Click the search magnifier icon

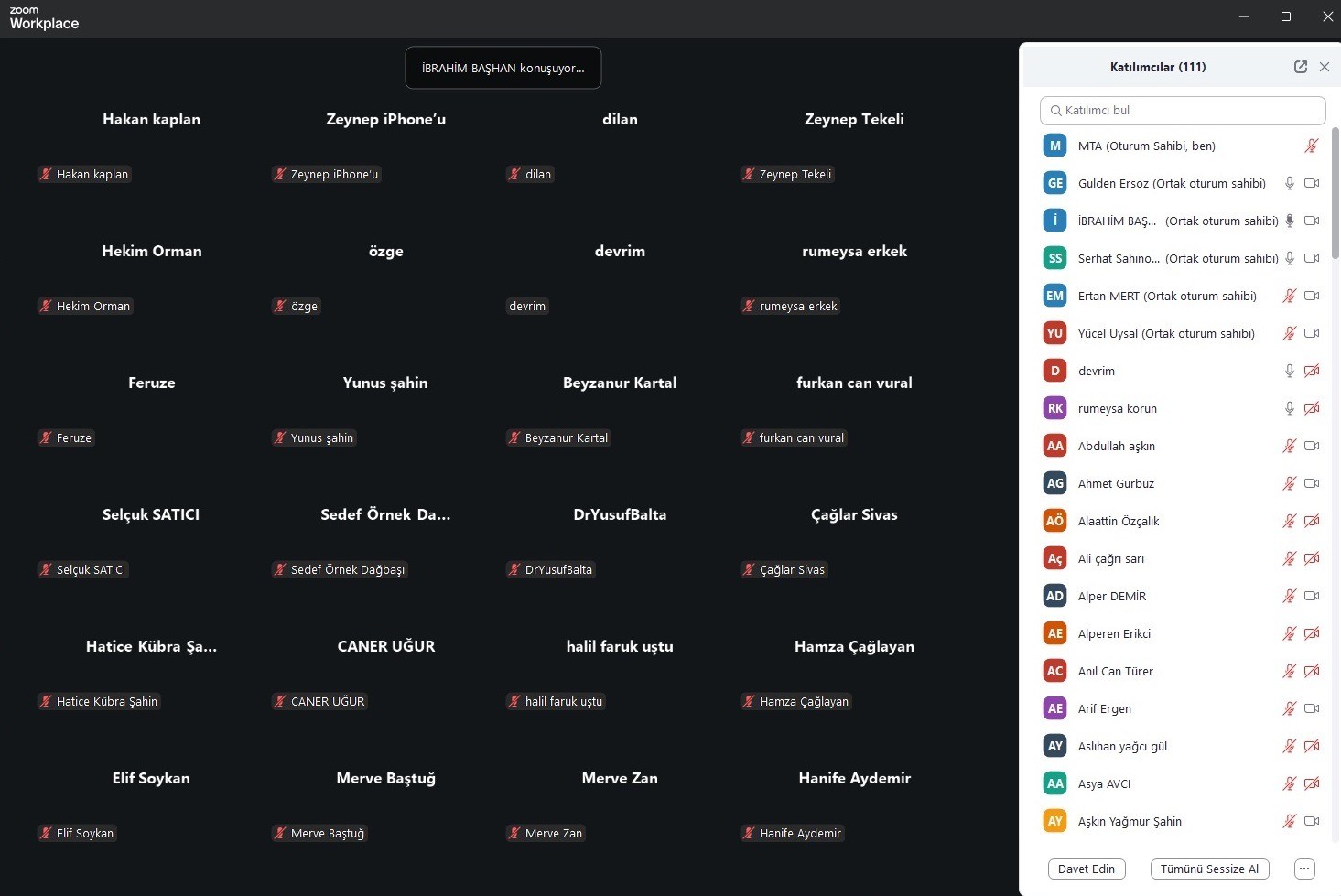coord(1055,111)
